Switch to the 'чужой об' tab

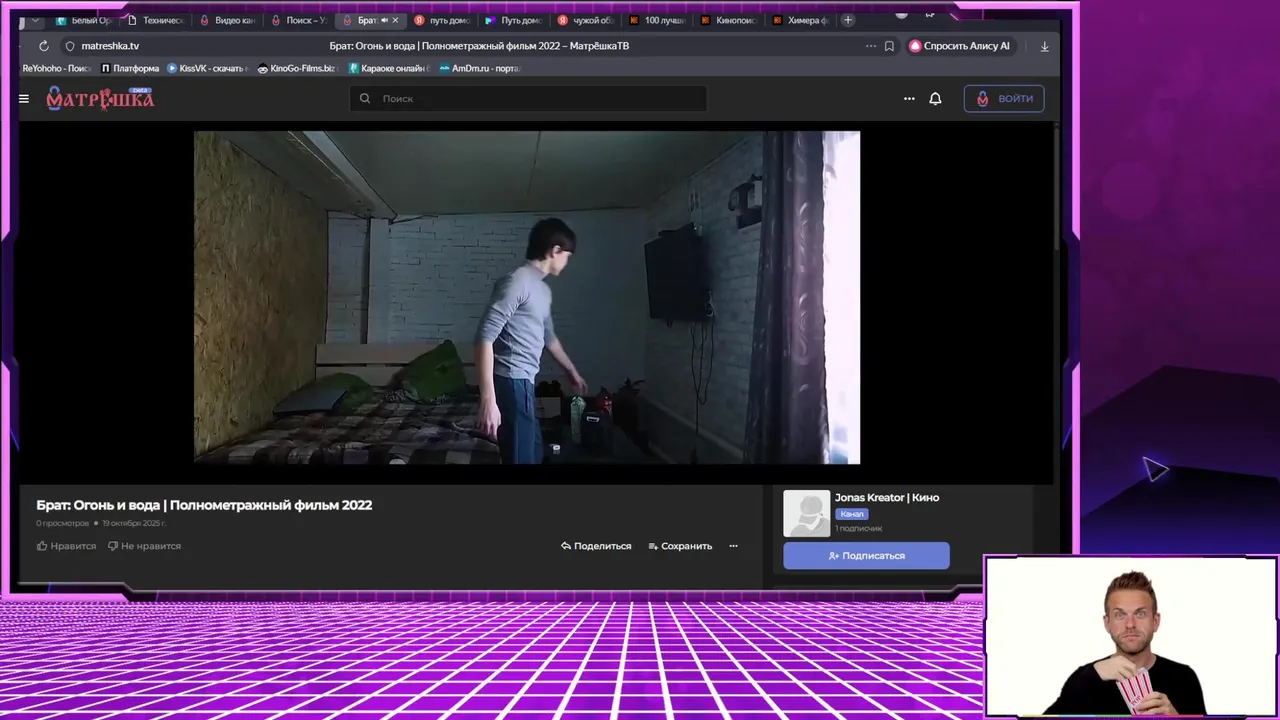(x=586, y=20)
